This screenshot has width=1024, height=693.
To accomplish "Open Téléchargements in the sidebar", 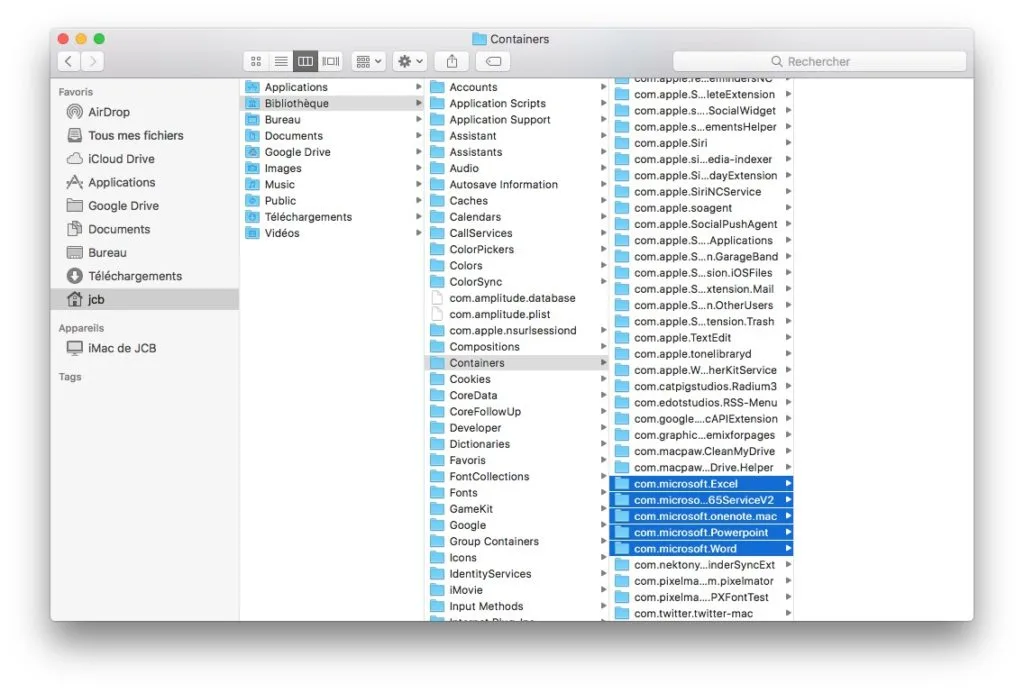I will tap(144, 277).
